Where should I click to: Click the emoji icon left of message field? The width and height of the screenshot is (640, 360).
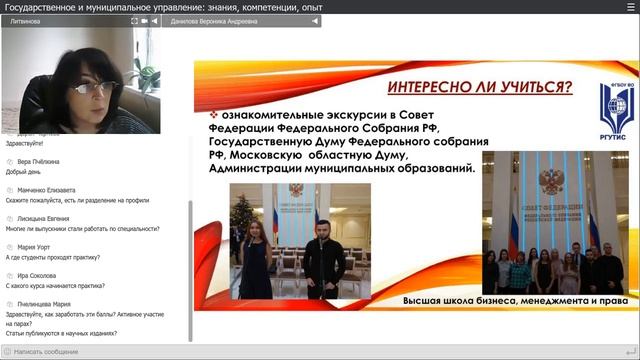click(7, 351)
